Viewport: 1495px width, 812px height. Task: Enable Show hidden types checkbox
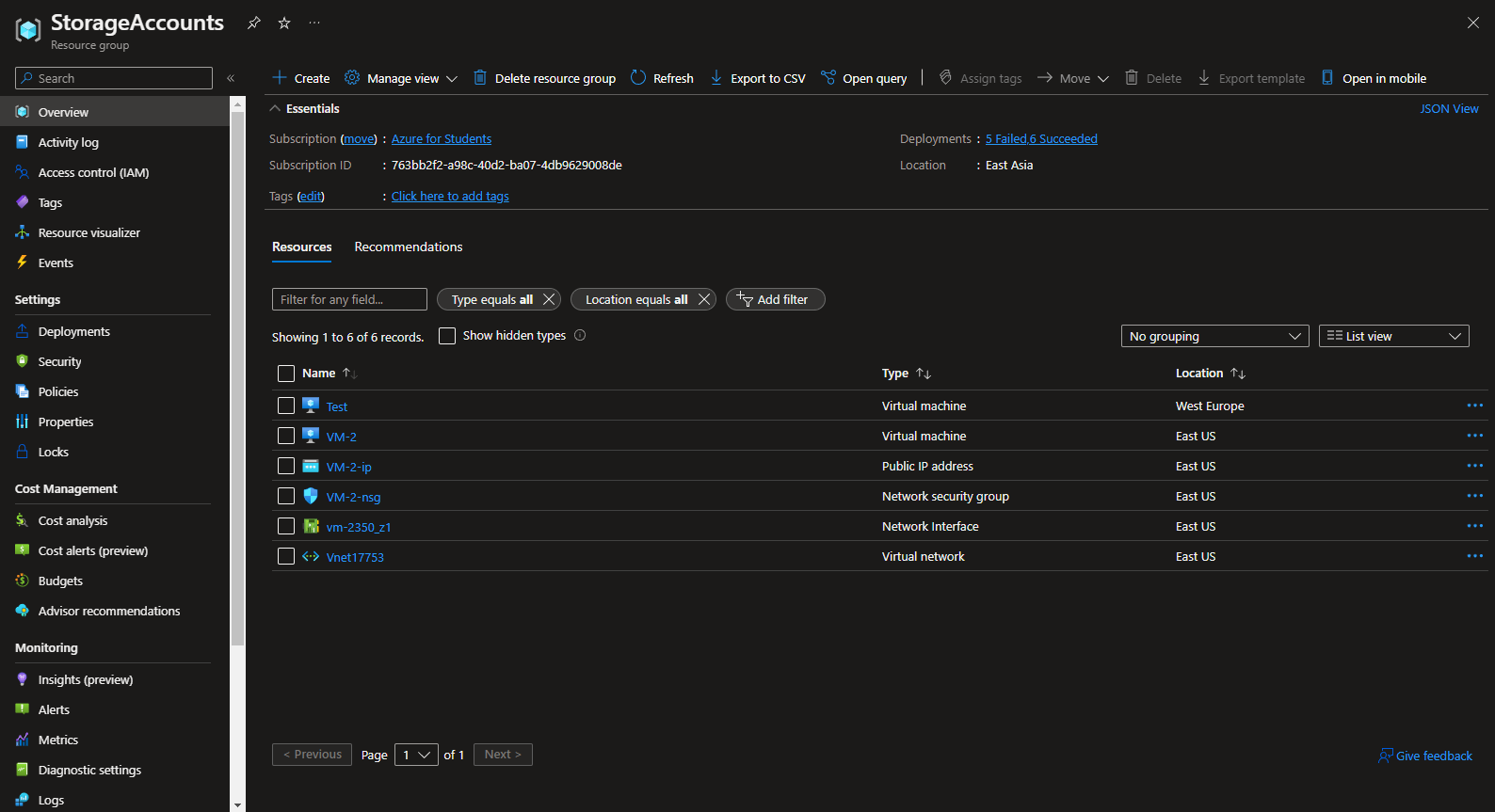tap(447, 336)
